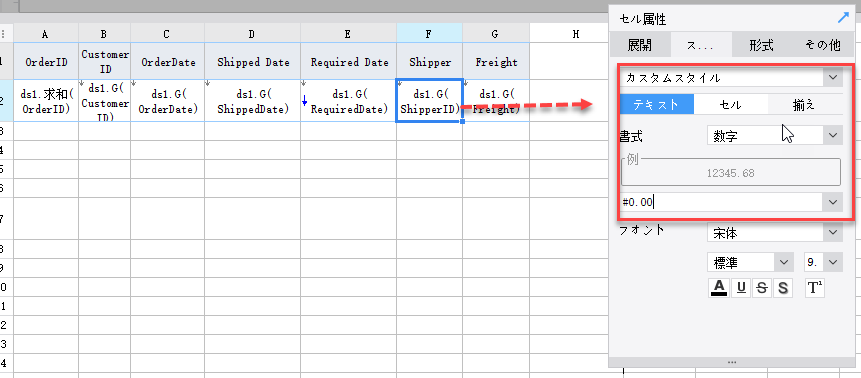Toggle underline formatting U button
This screenshot has width=861, height=378.
pyautogui.click(x=741, y=288)
